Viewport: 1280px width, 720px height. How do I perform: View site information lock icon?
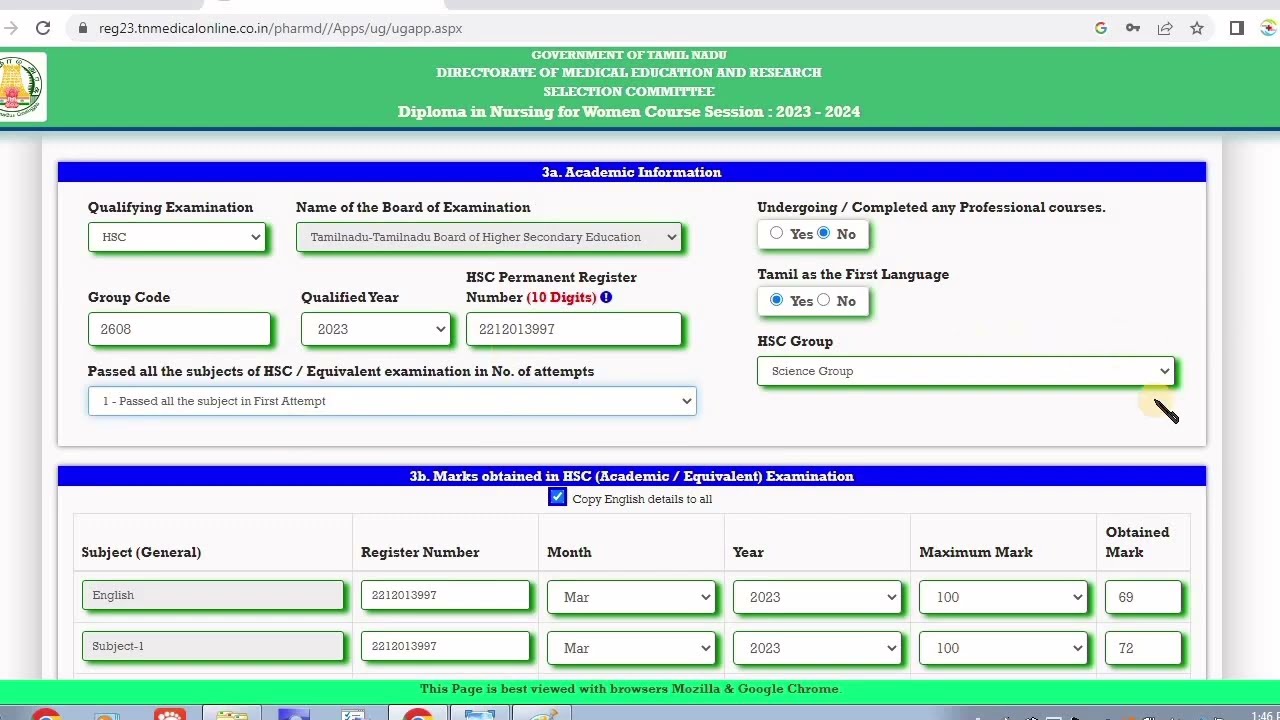[83, 28]
